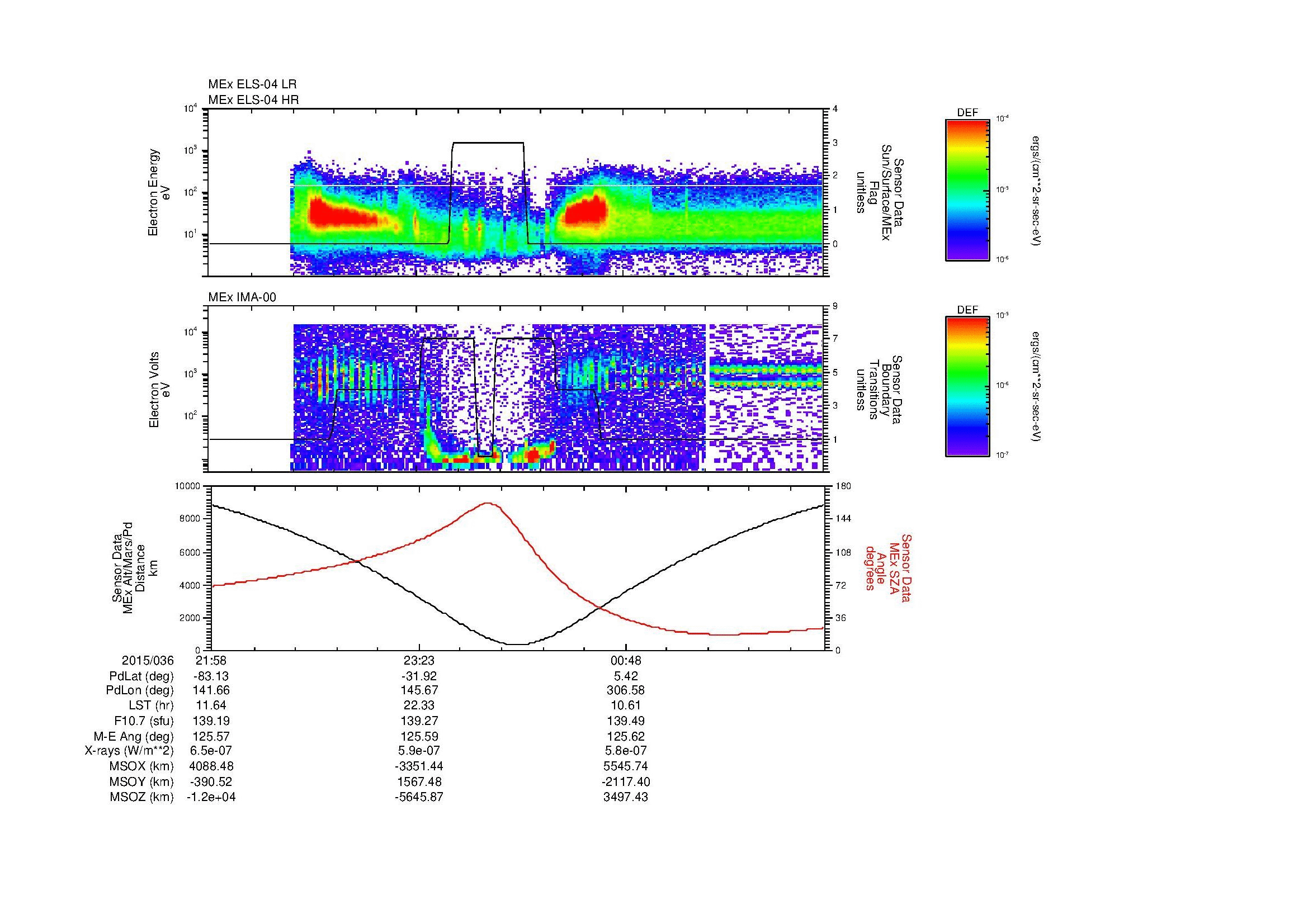This screenshot has height=924, width=1308.
Task: Click the flag plateau at value 3 in ELS panel
Action: [x=488, y=143]
